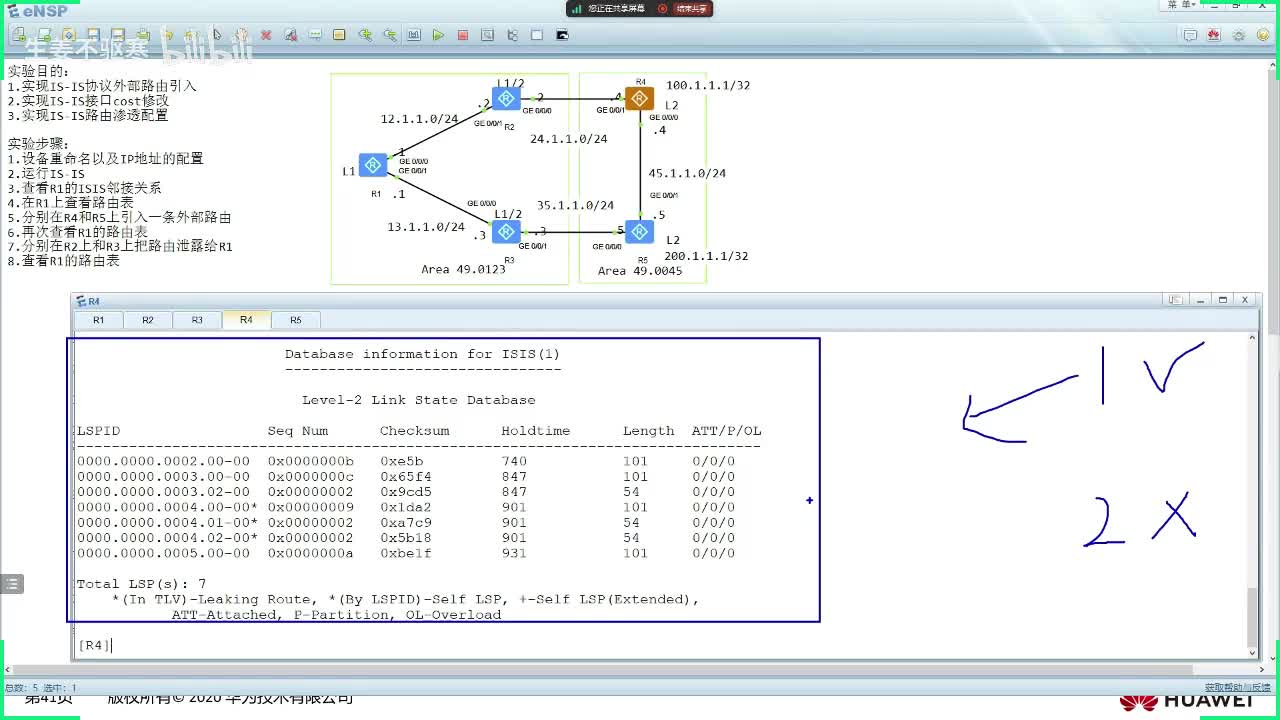Click the yellow text note icon
This screenshot has height=720, width=1280.
(339, 35)
